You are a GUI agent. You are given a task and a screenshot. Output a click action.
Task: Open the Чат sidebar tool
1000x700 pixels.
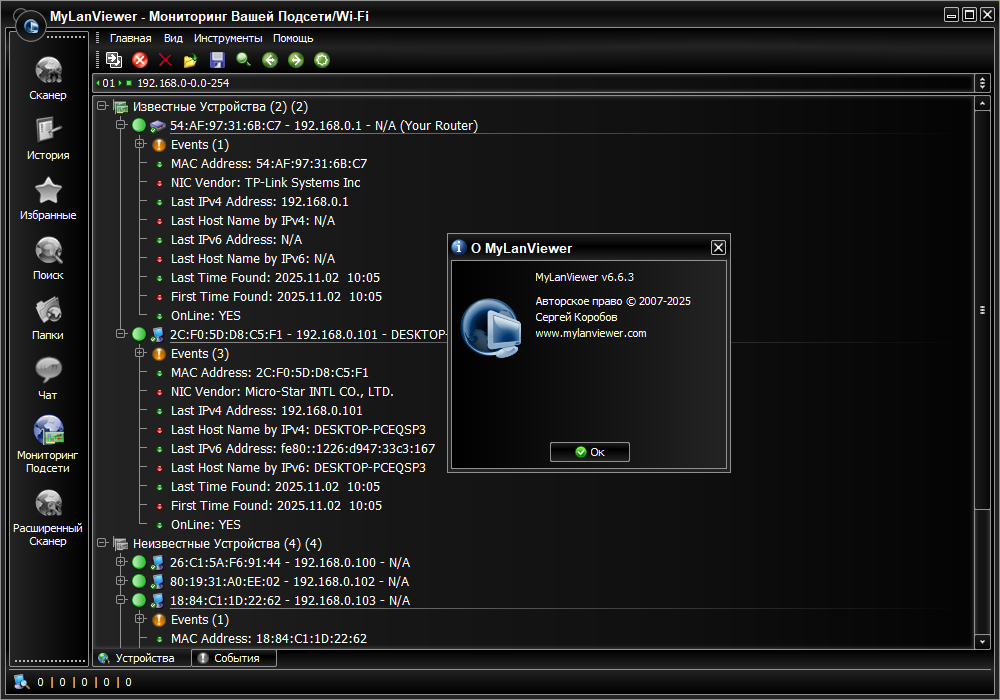48,378
